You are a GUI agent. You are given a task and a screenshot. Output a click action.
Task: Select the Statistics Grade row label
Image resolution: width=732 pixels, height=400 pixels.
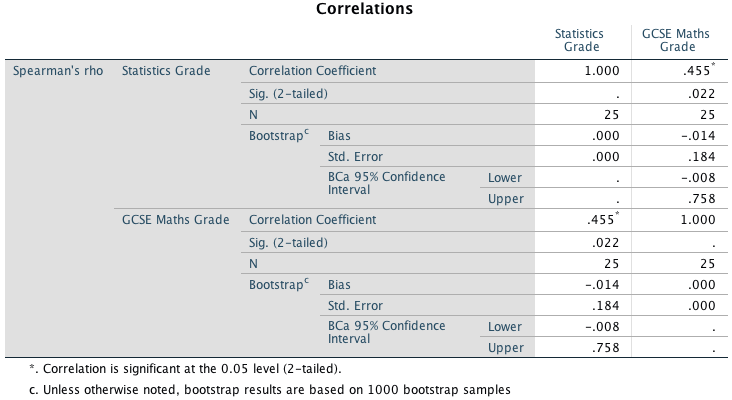tap(166, 71)
